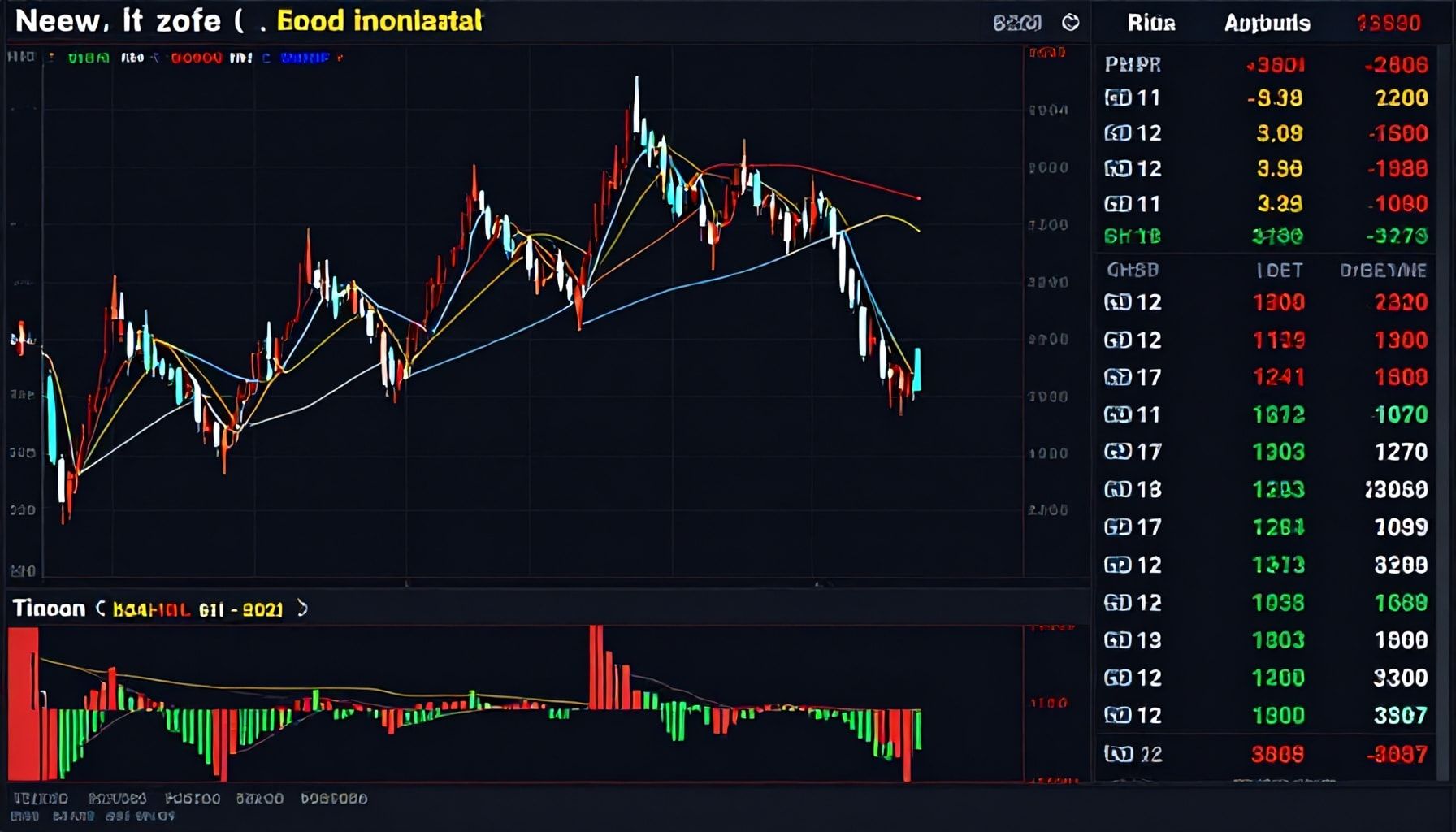Viewport: 1456px width, 832px height.
Task: Click the GHSB column header
Action: pos(1133,270)
